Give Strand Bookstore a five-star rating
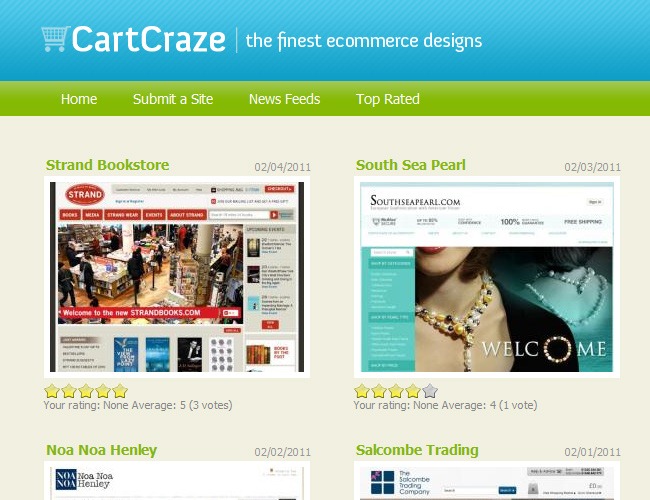The width and height of the screenshot is (650, 500). 120,391
